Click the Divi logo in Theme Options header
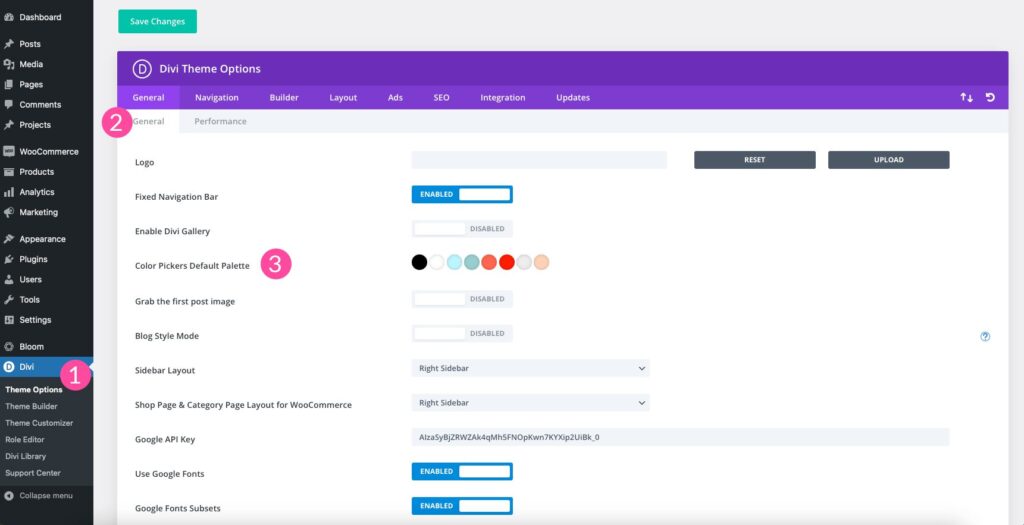1024x525 pixels. 142,69
